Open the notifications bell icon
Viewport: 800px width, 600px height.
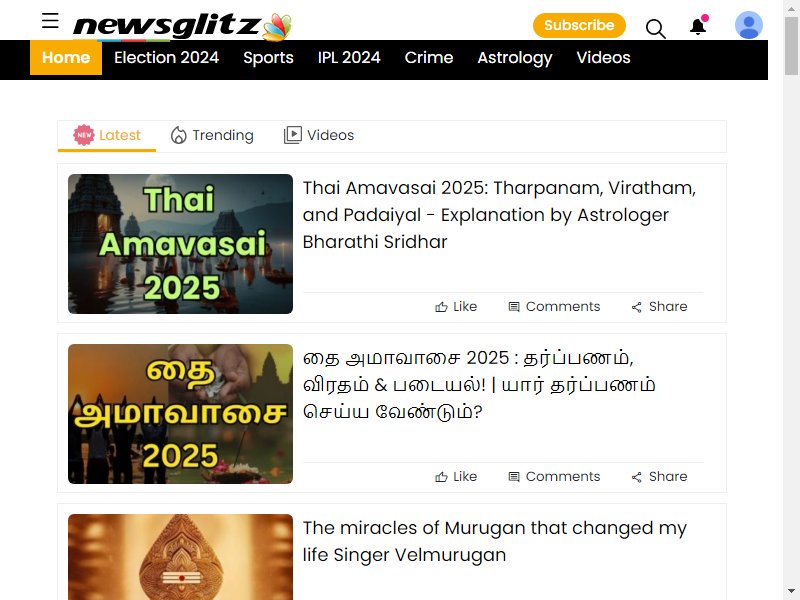pyautogui.click(x=698, y=25)
